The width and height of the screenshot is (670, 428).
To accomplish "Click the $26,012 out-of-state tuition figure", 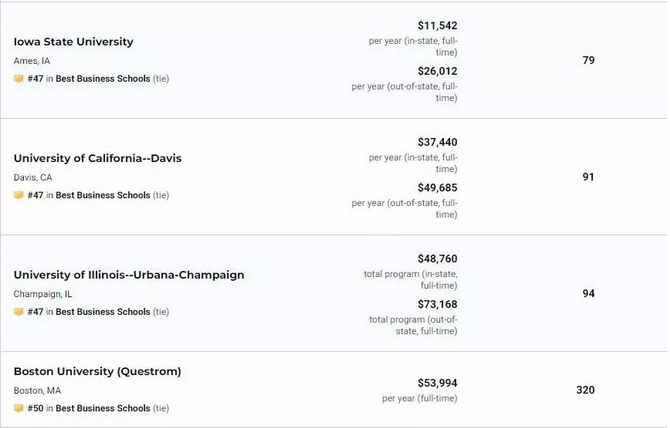I will pyautogui.click(x=438, y=71).
